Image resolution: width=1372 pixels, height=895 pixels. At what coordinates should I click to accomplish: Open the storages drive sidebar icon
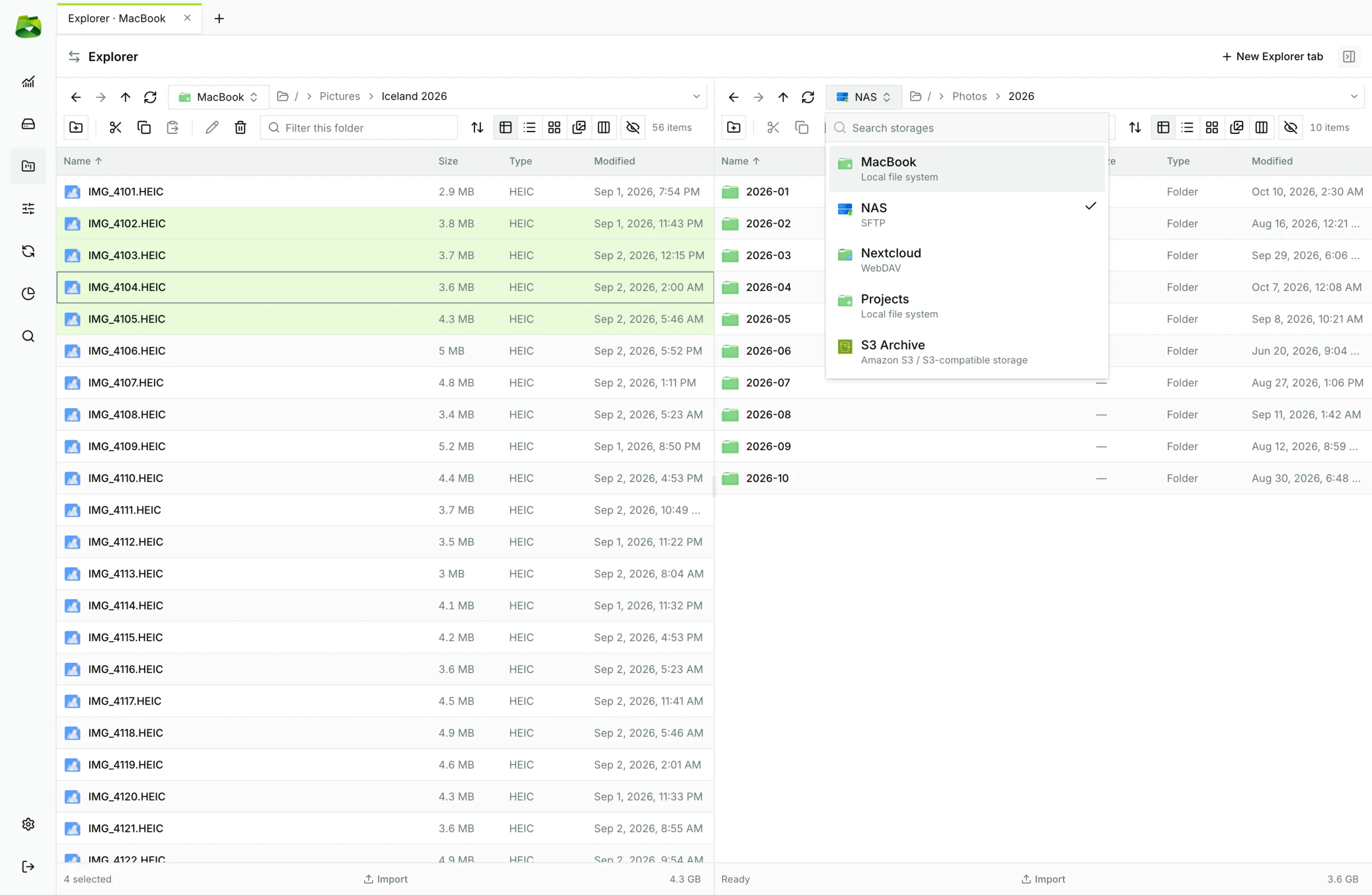pyautogui.click(x=28, y=124)
